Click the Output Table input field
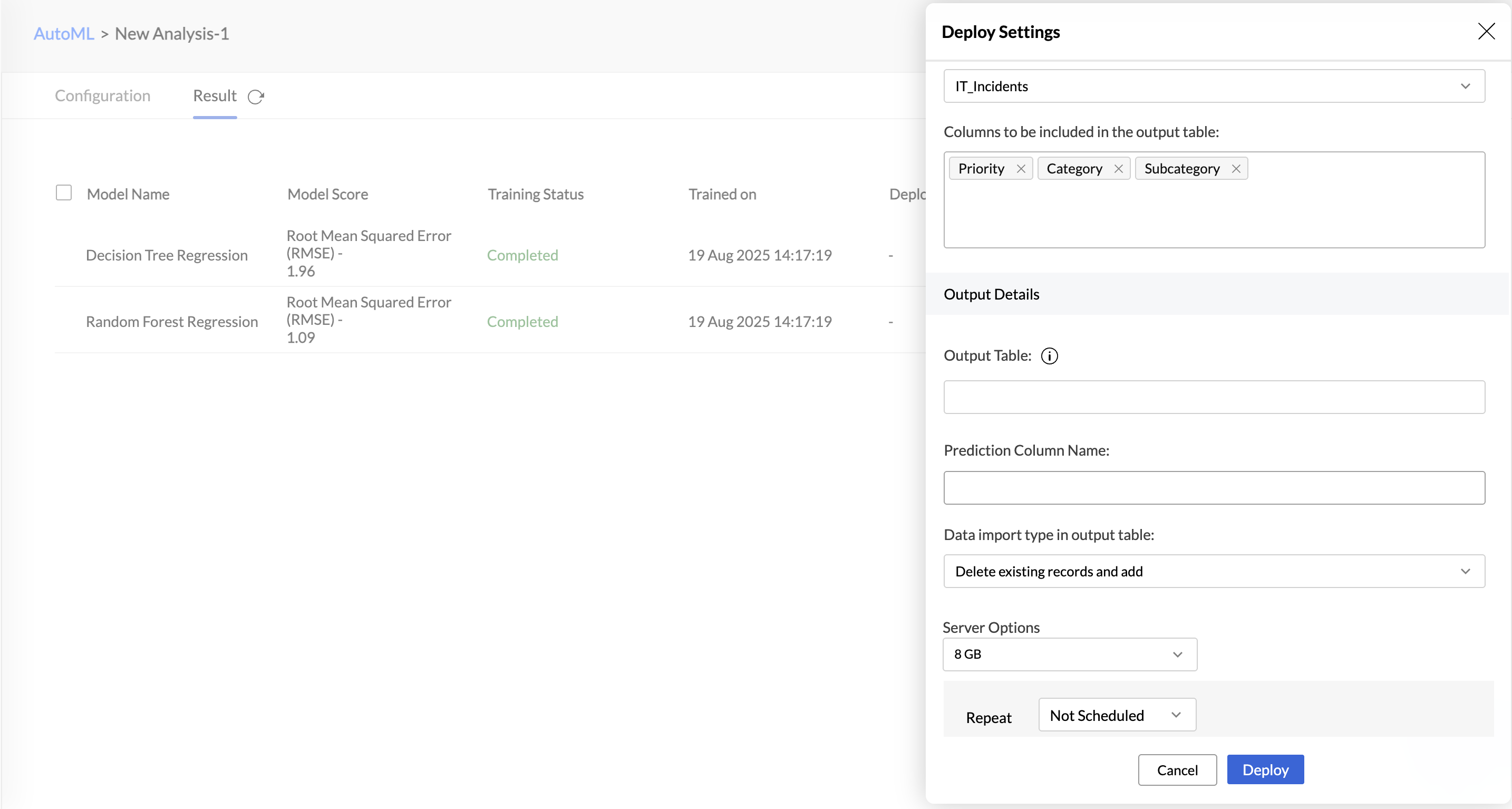Screen dimensions: 1512x809 [x=1213, y=398]
